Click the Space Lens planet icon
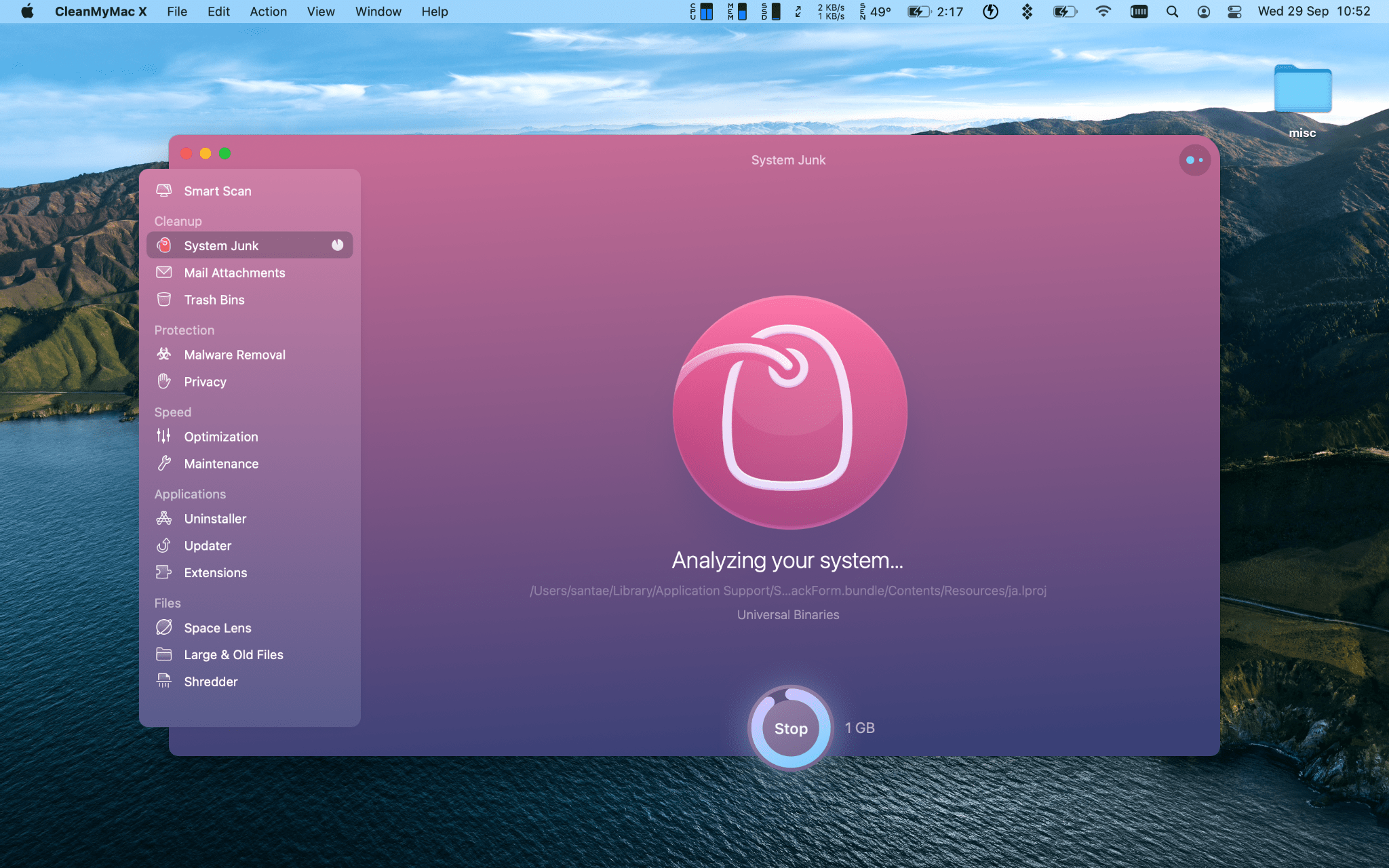Screen dimensions: 1389x868 click(x=164, y=627)
